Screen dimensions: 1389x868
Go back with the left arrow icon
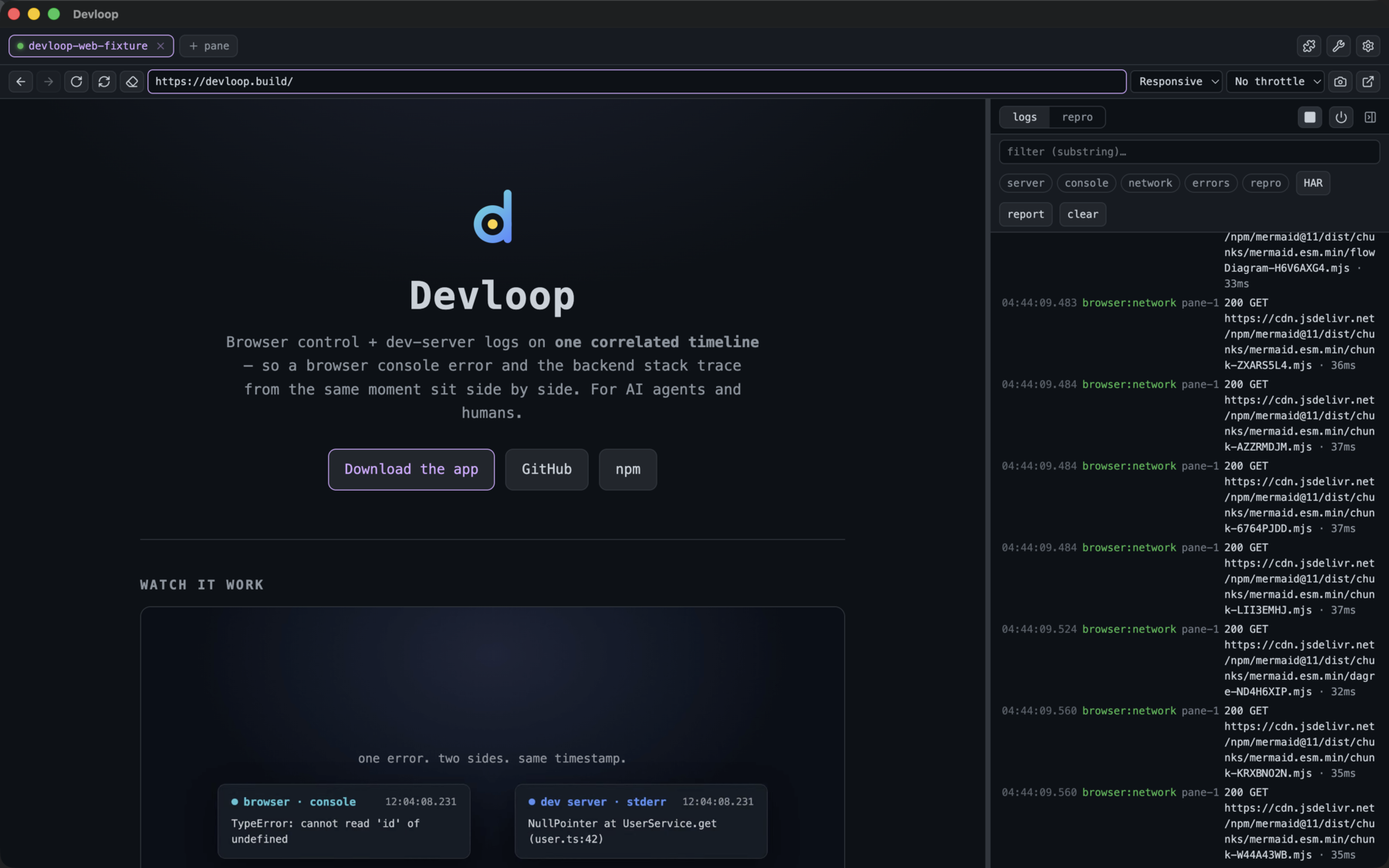coord(21,81)
